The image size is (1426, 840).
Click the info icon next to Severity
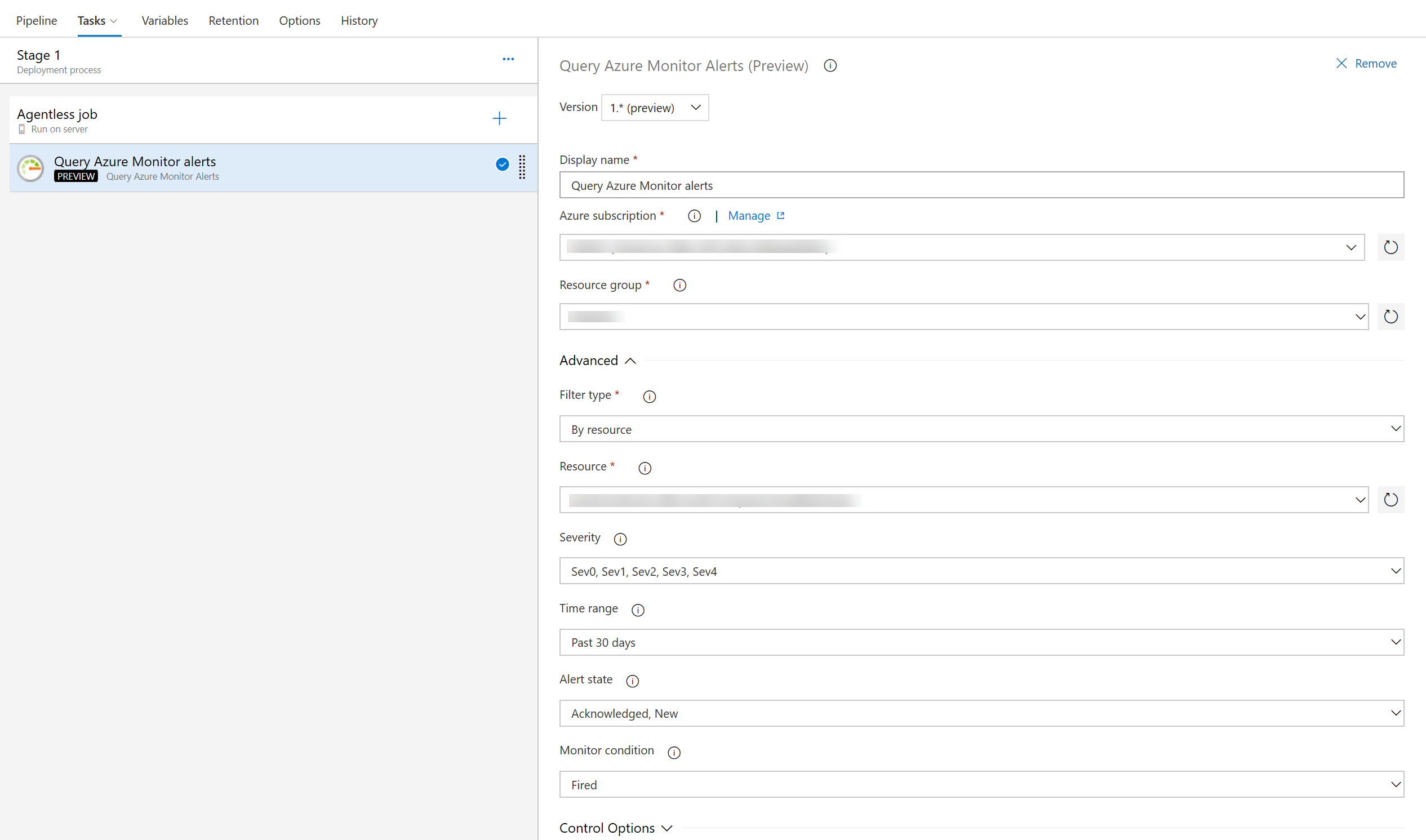point(620,538)
